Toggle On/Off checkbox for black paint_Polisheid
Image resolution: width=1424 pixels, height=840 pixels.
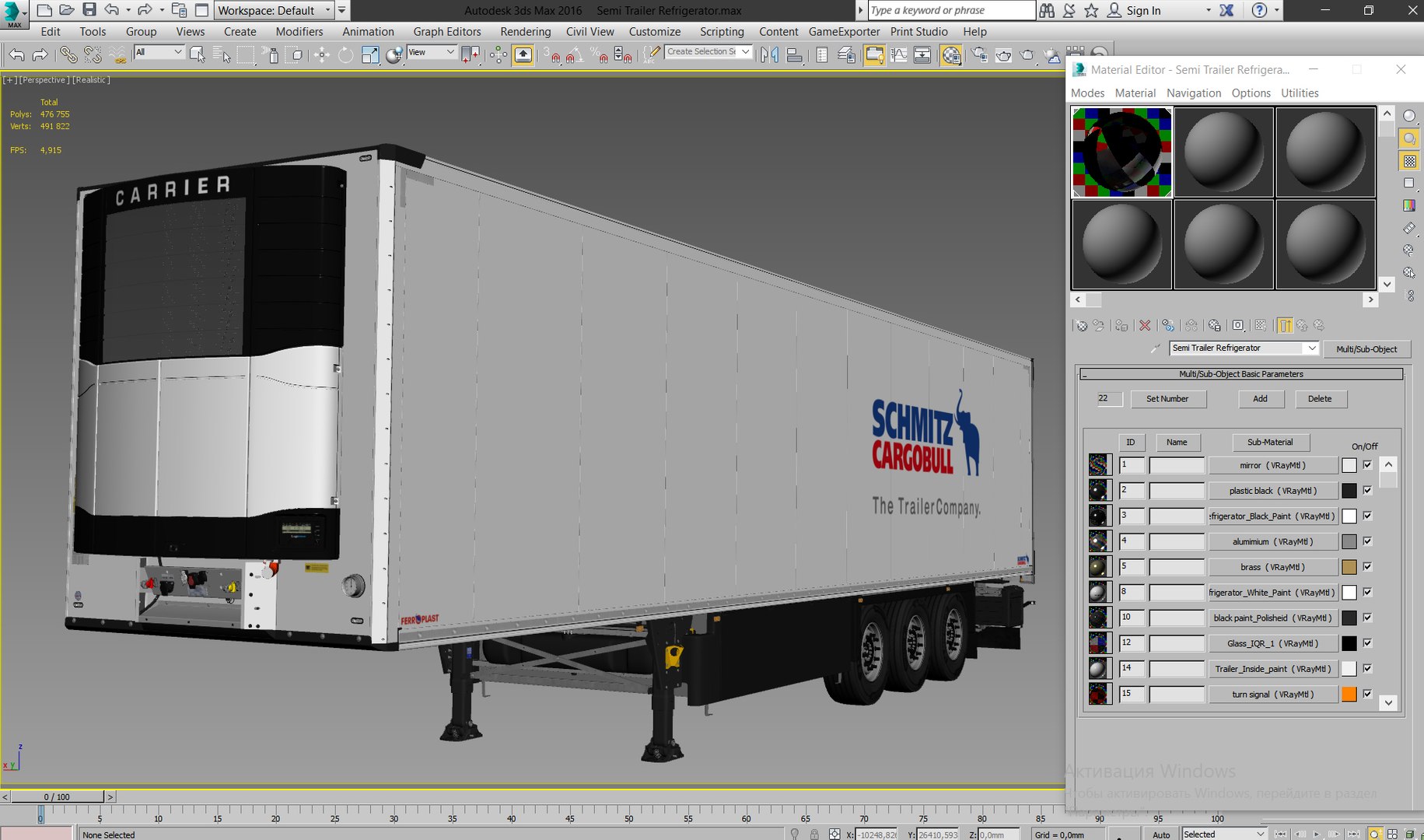[1367, 618]
